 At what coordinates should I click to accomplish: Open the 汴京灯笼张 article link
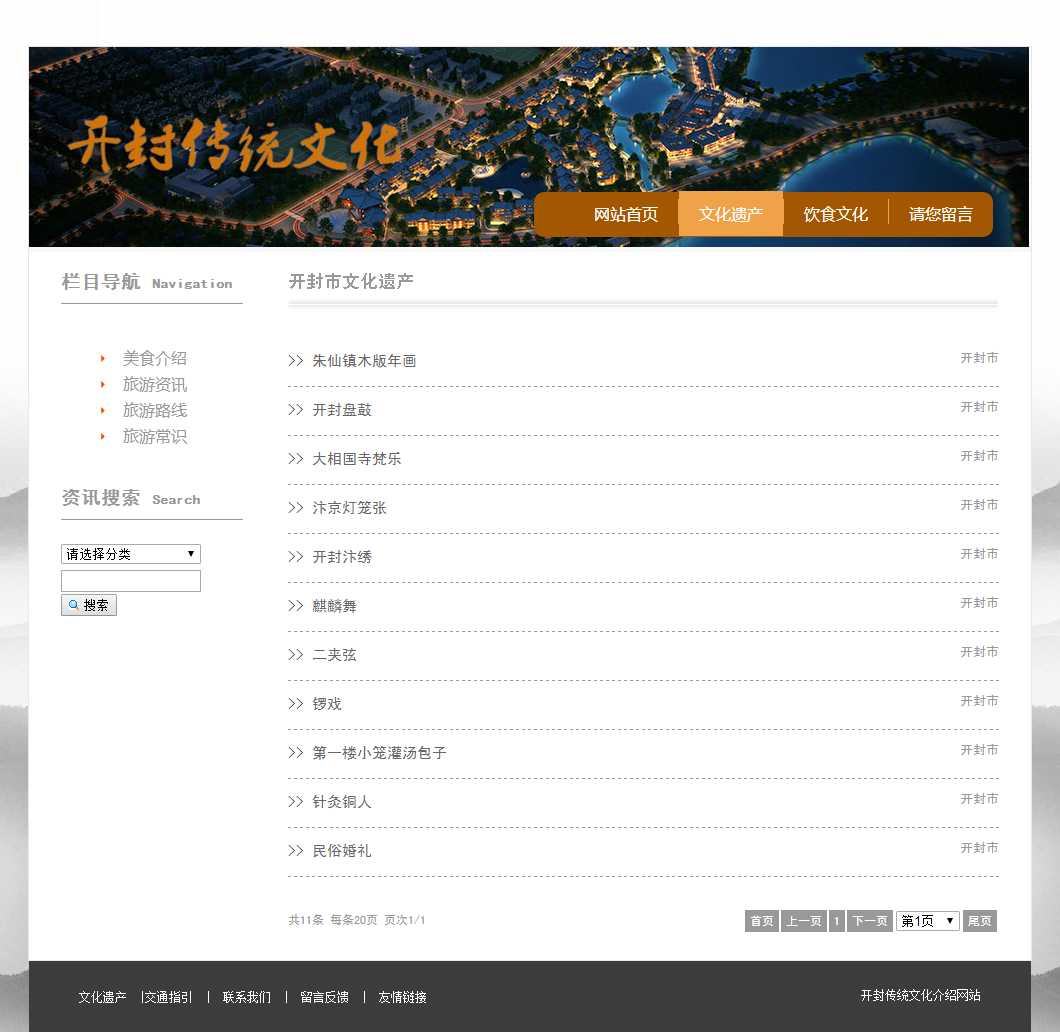click(349, 508)
